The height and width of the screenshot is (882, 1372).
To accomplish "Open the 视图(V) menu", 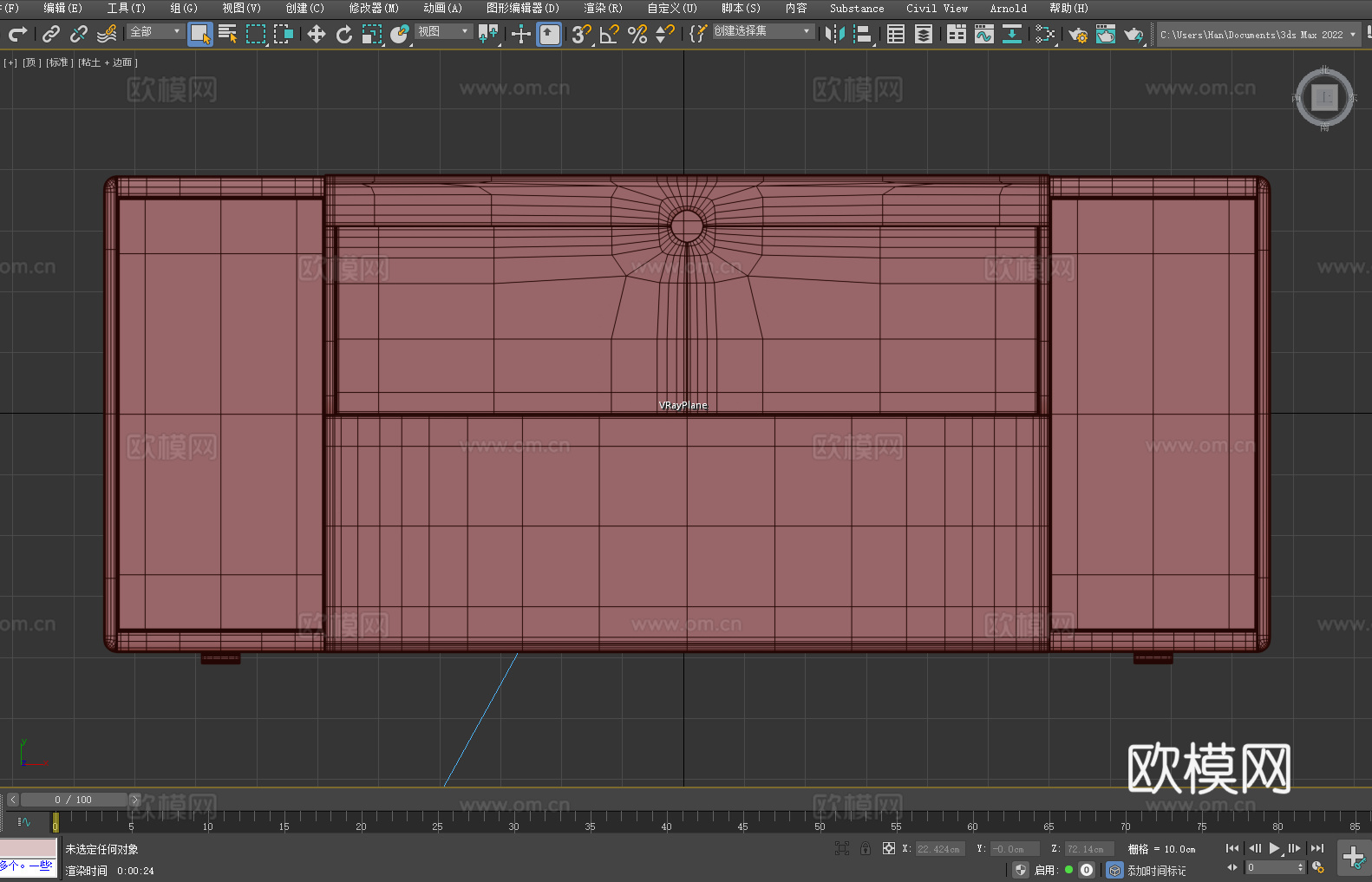I will pos(242,8).
